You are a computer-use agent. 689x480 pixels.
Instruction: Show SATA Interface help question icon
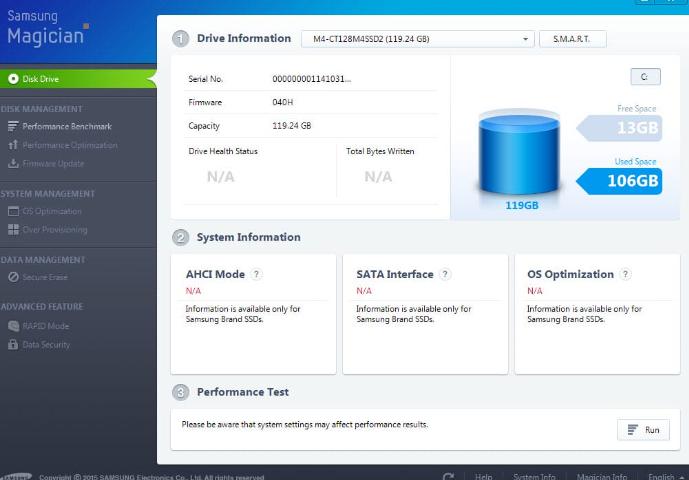[x=445, y=274]
